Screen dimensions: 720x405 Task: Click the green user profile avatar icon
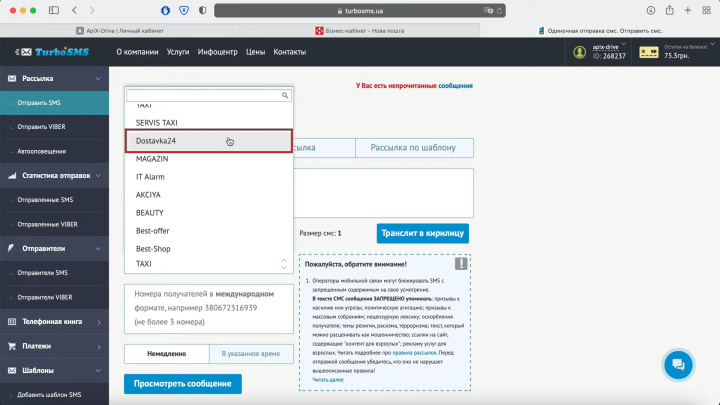point(579,52)
